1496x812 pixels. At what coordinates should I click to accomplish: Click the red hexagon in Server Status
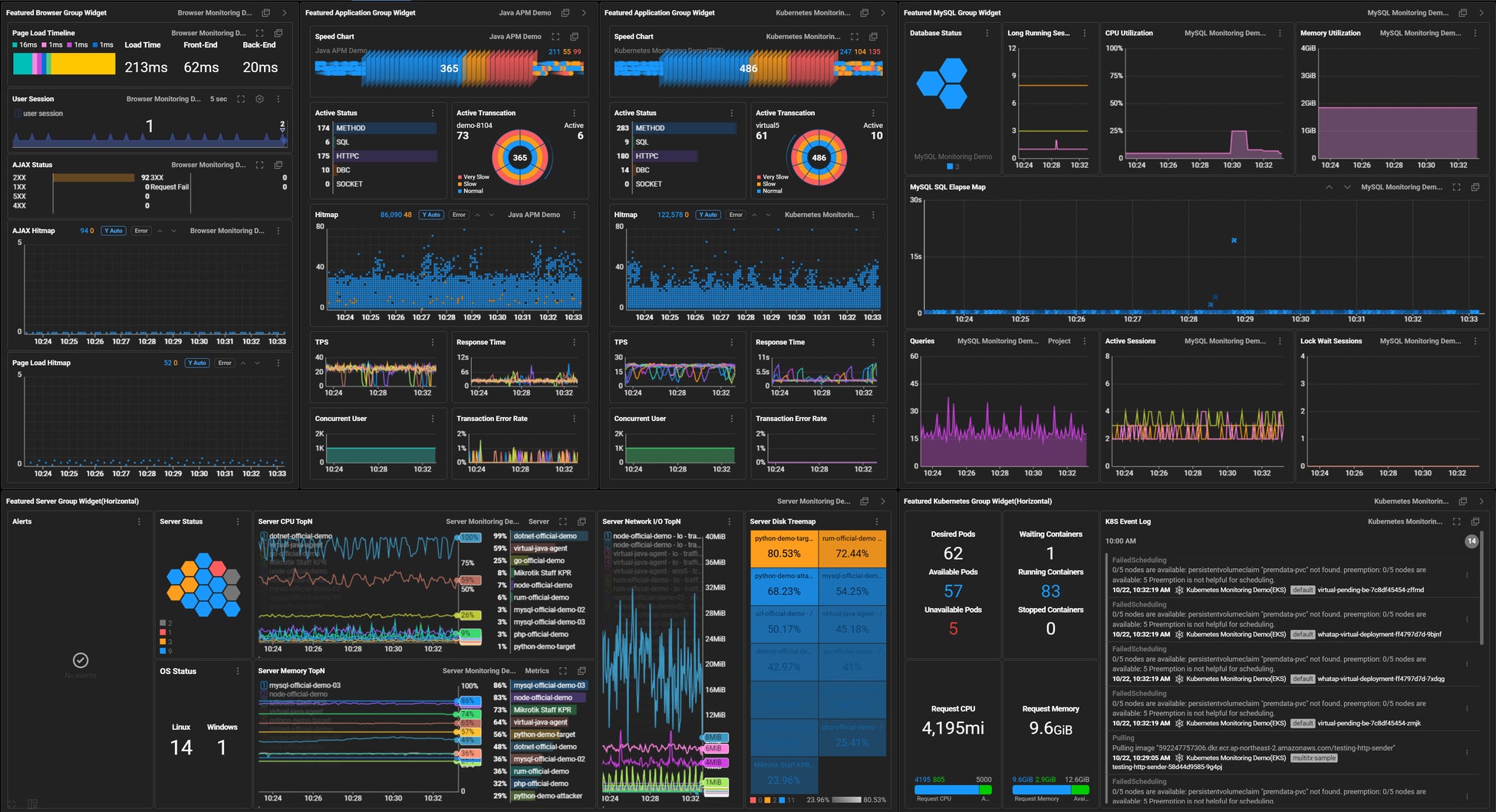point(218,570)
